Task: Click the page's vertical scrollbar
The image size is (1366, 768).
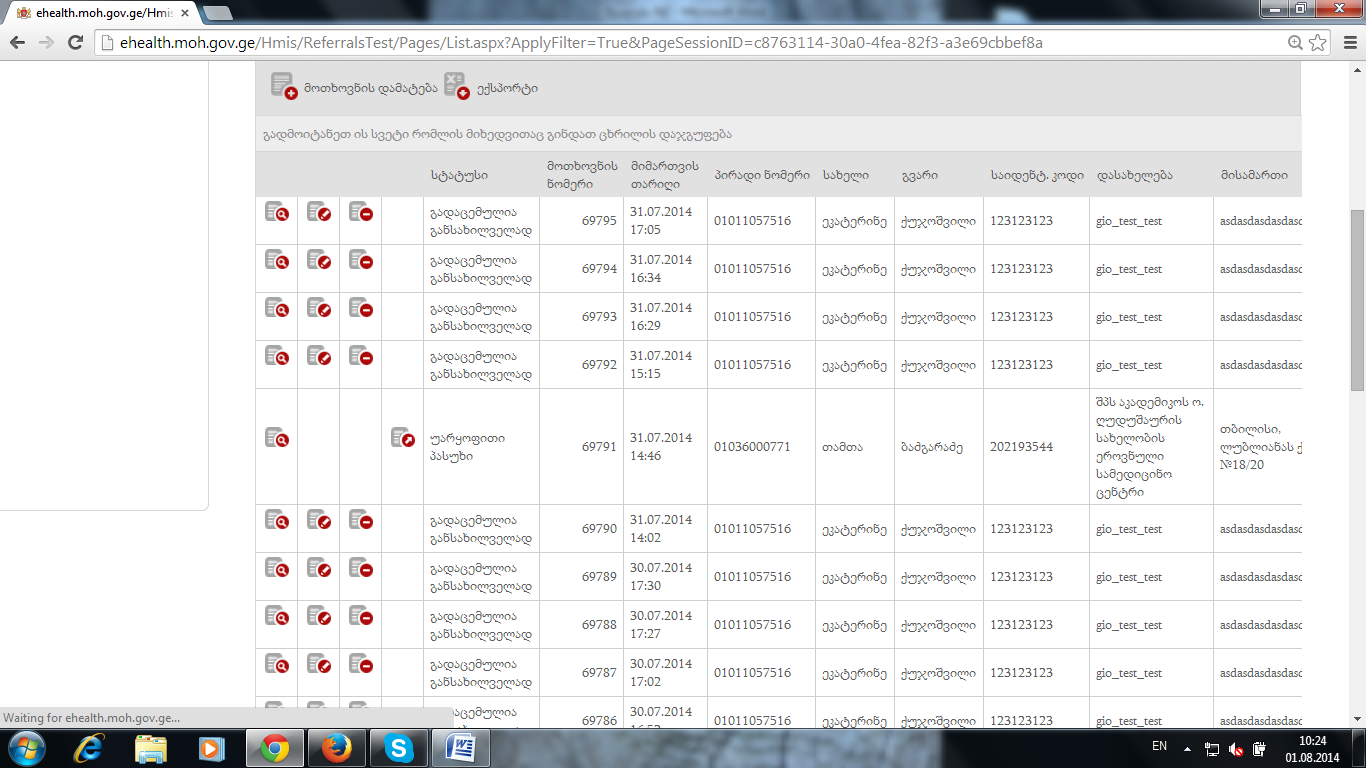Action: [x=1357, y=300]
